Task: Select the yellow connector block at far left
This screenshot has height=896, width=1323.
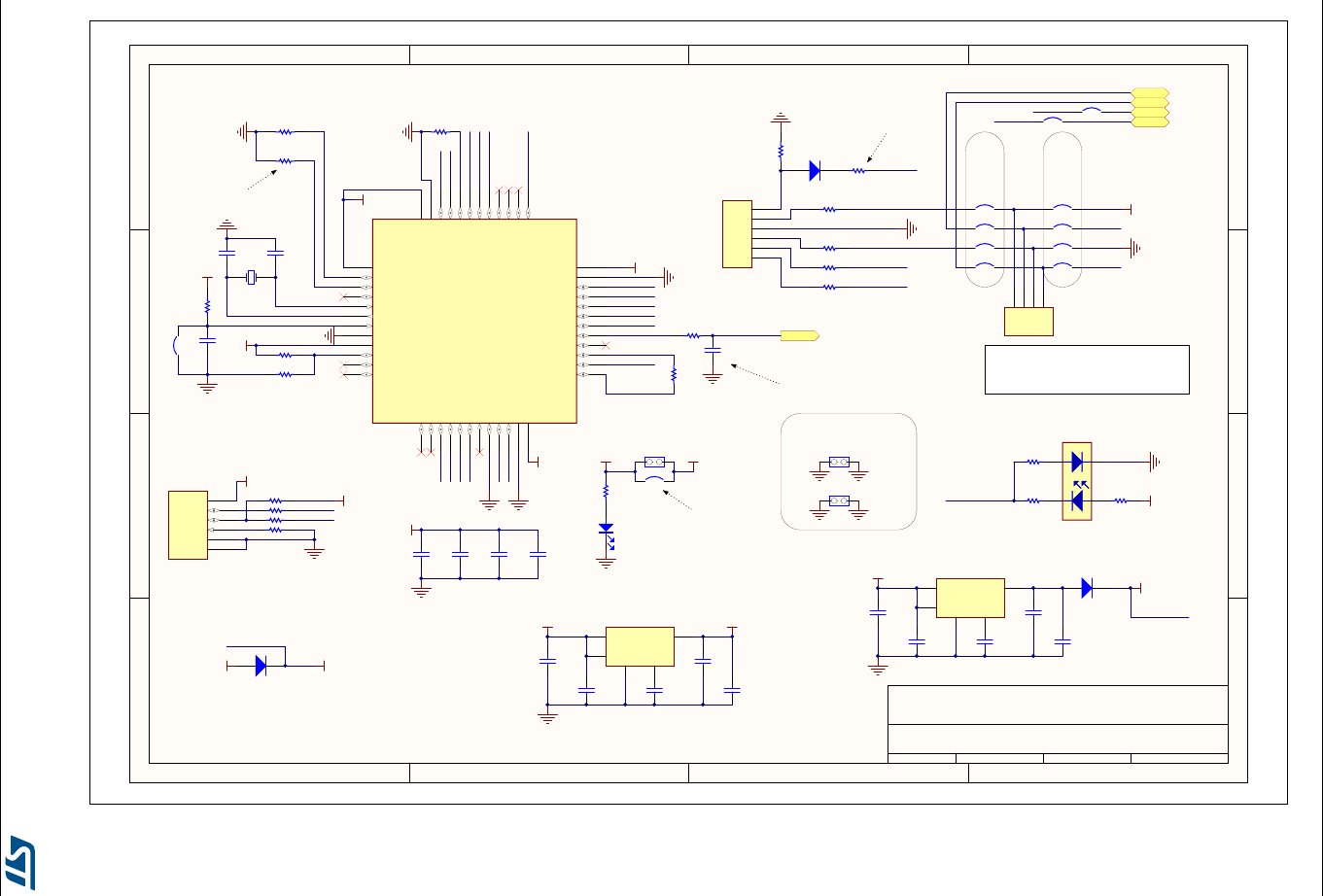Action: click(188, 525)
